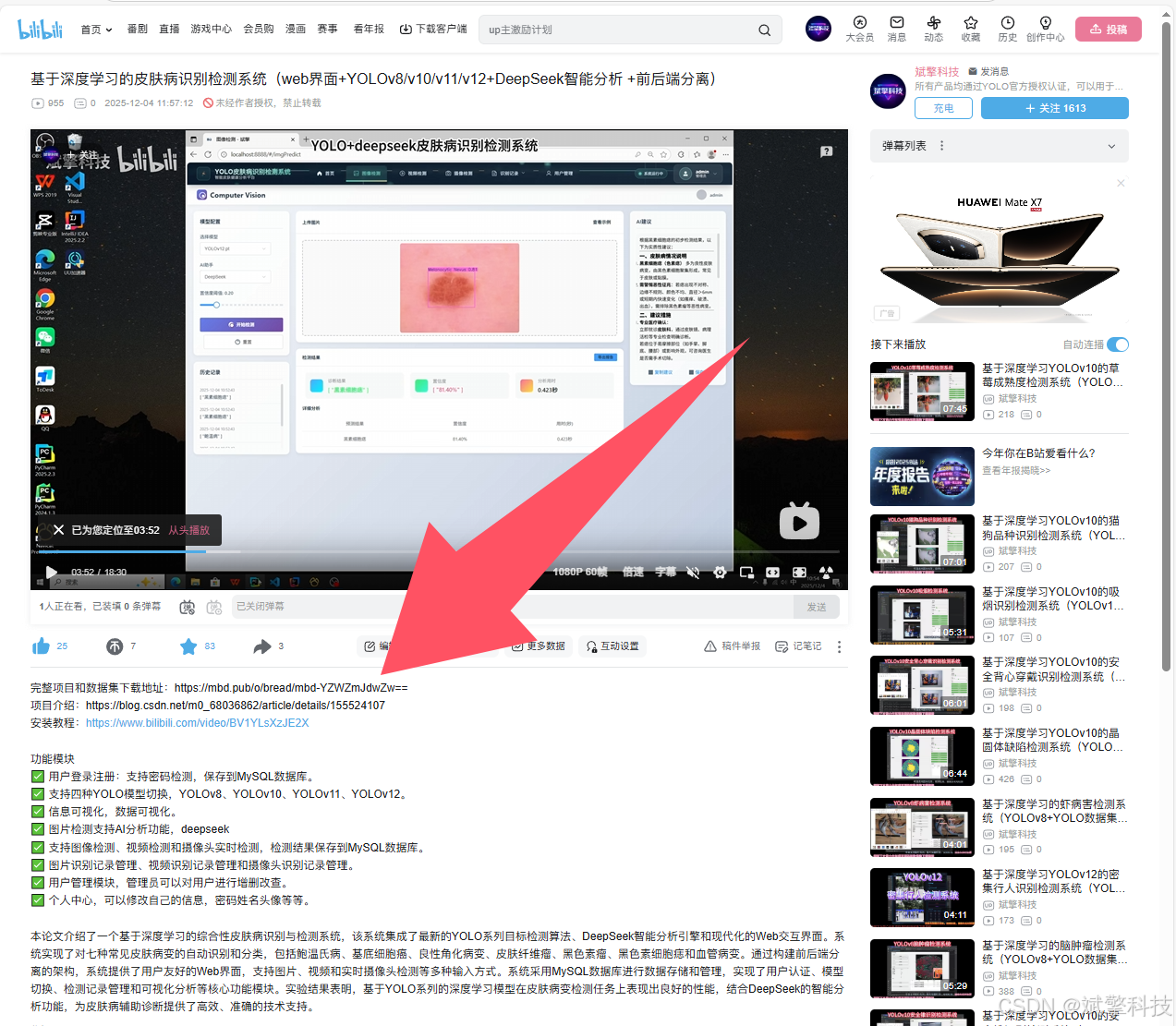The image size is (1176, 1026).
Task: Open the 消息 messages icon
Action: click(x=896, y=29)
